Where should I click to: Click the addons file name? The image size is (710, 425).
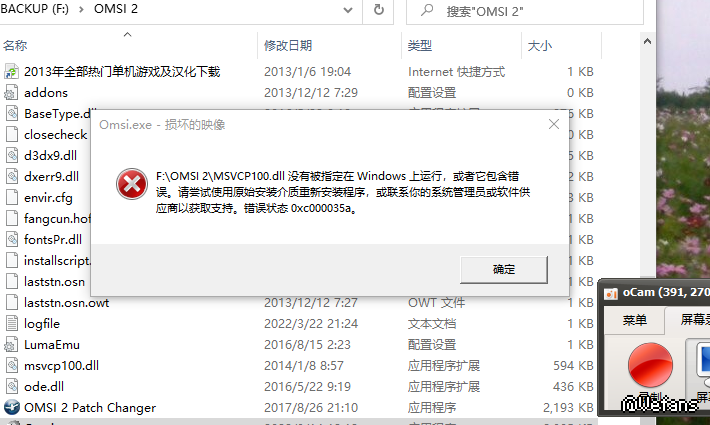pos(46,93)
